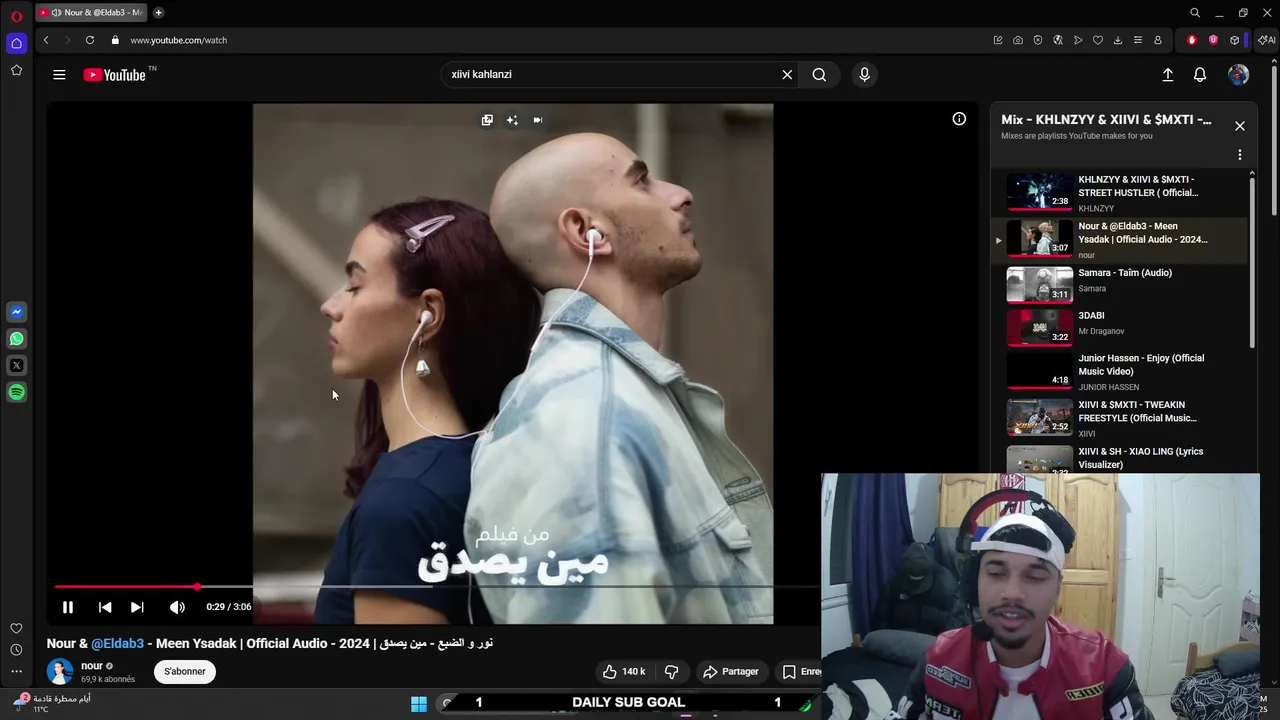Open YouTube create/upload button
Viewport: 1280px width, 720px height.
click(x=1167, y=75)
